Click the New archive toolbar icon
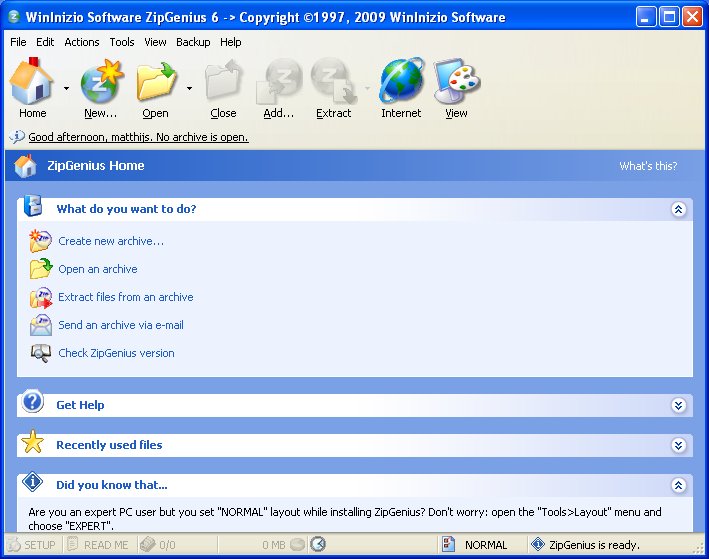709x559 pixels. [x=101, y=82]
